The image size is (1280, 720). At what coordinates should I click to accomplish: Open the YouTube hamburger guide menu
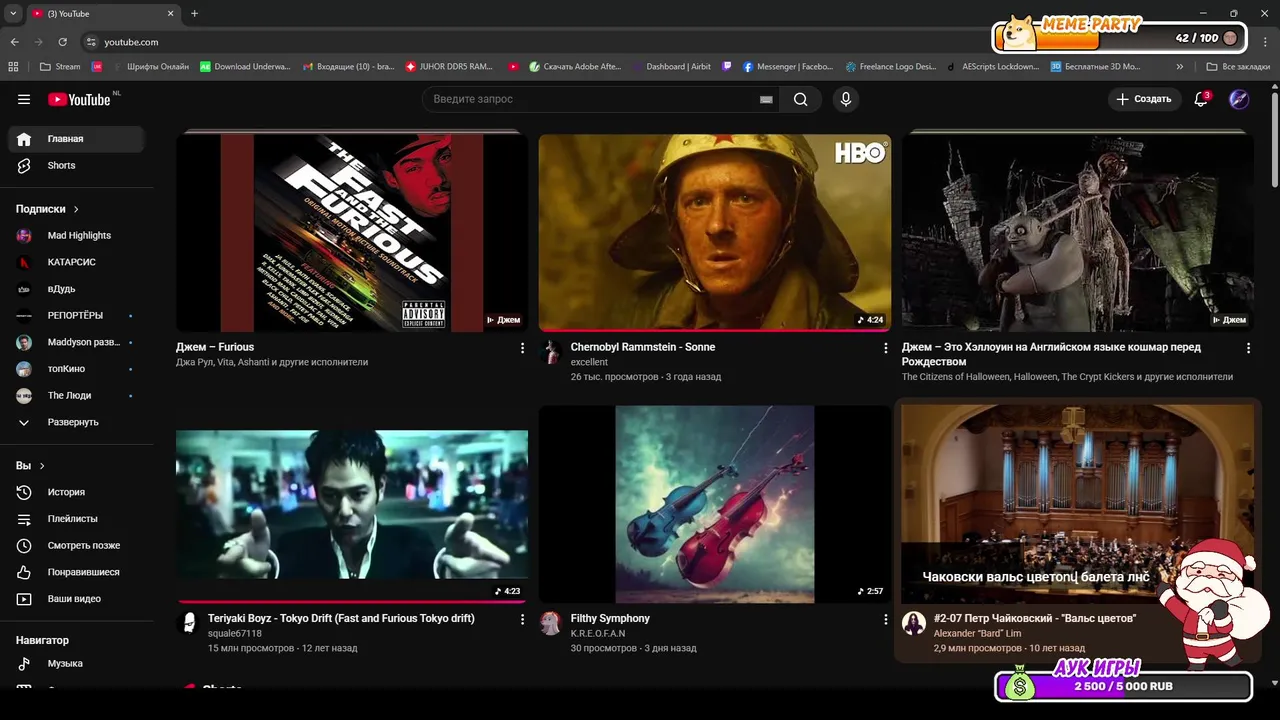[x=24, y=99]
